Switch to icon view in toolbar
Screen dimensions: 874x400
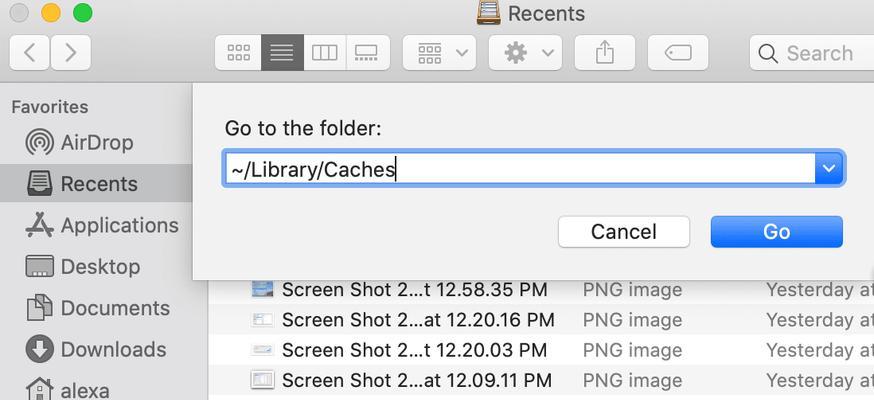click(x=238, y=53)
